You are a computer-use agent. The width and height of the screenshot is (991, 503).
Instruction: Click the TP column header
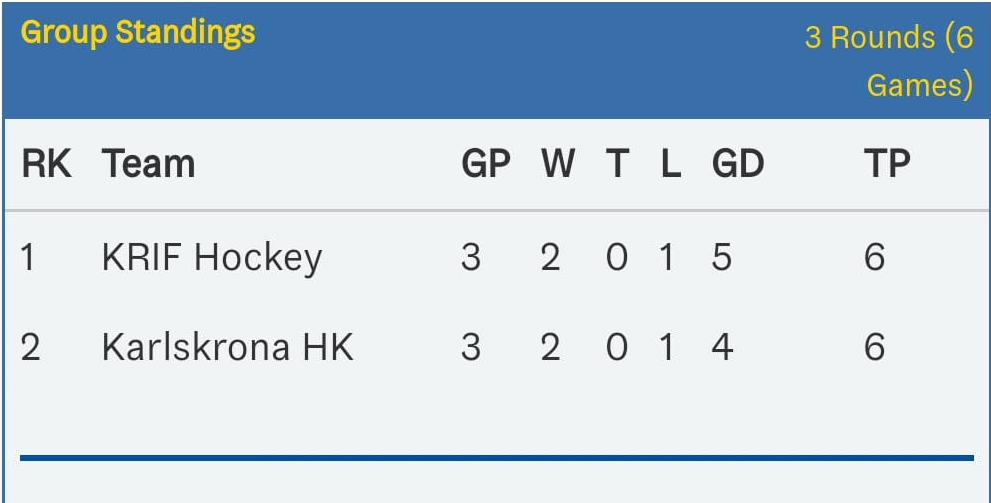click(887, 164)
